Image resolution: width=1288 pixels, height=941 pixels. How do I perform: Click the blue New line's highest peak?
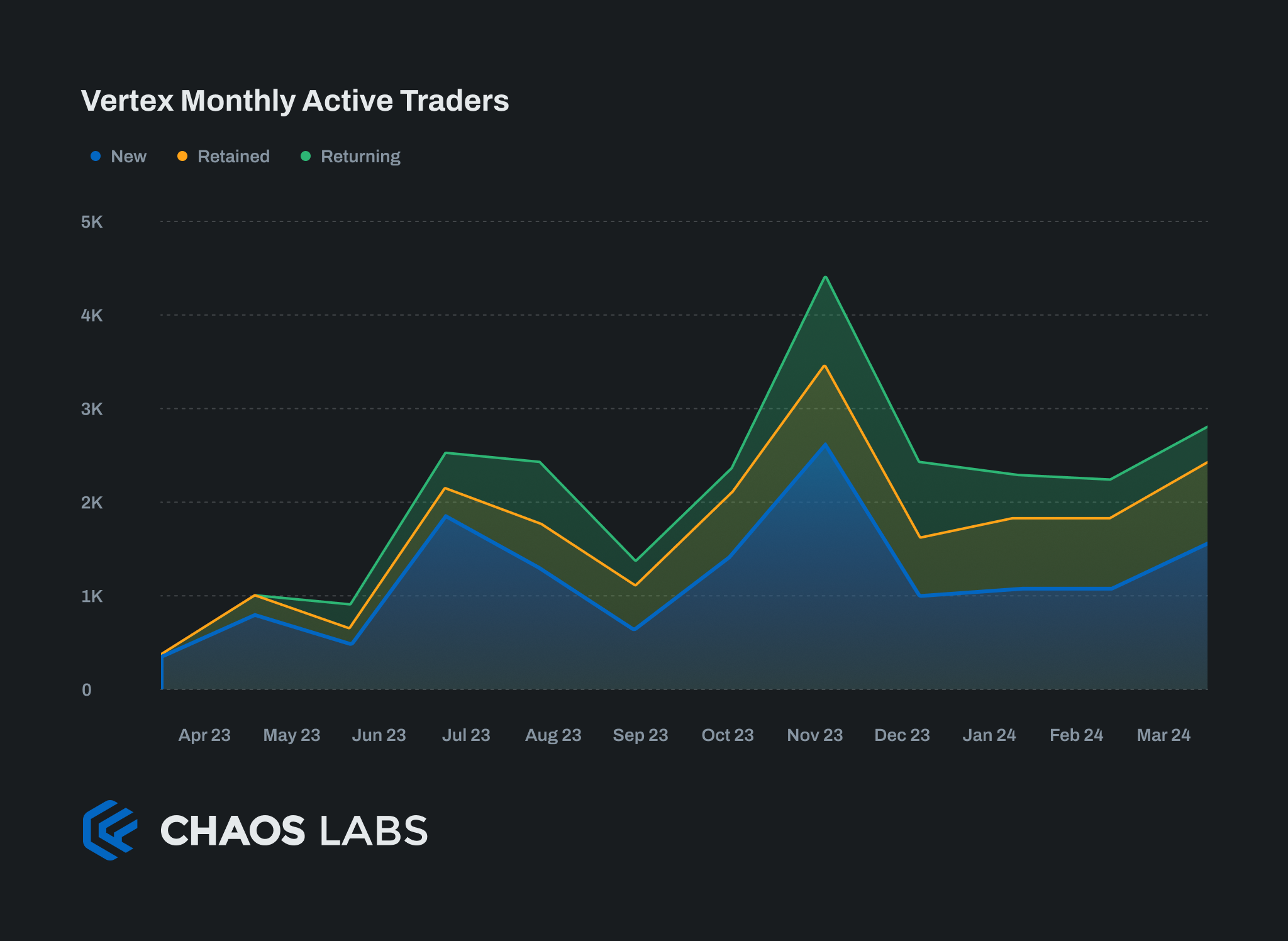click(825, 444)
